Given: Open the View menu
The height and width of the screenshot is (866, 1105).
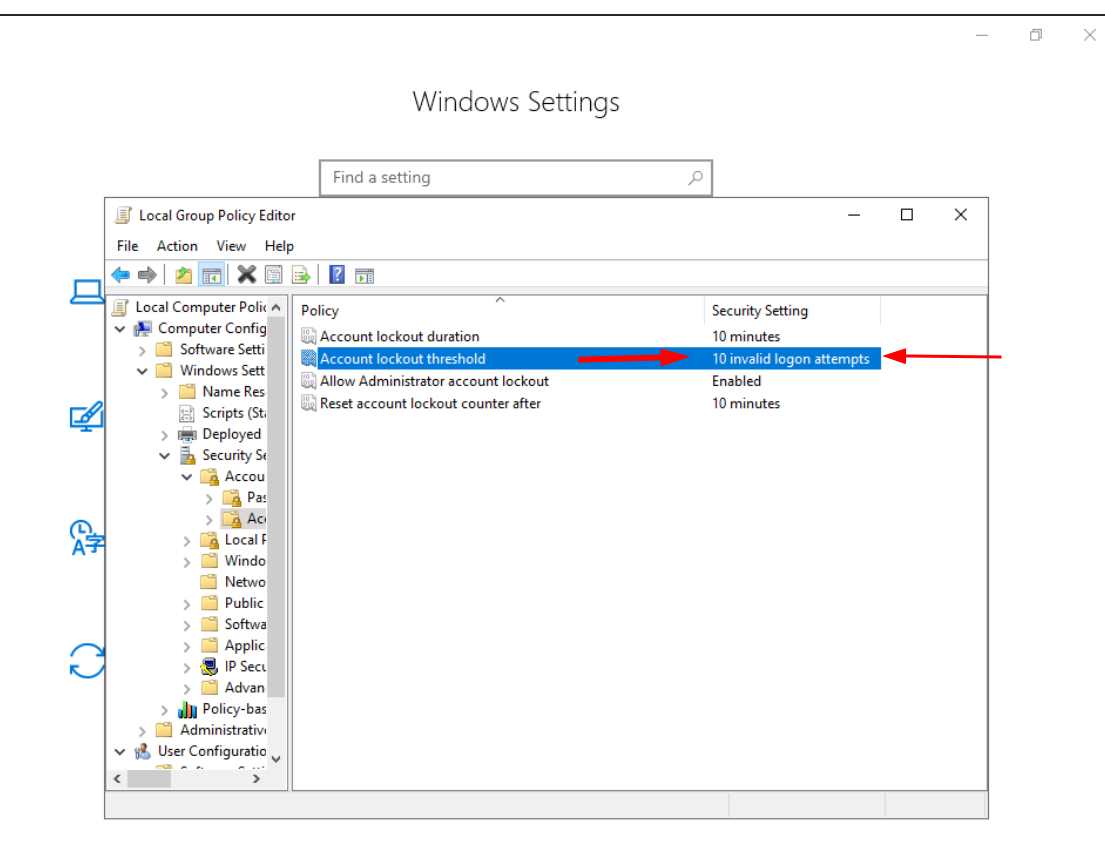Looking at the screenshot, I should [231, 246].
